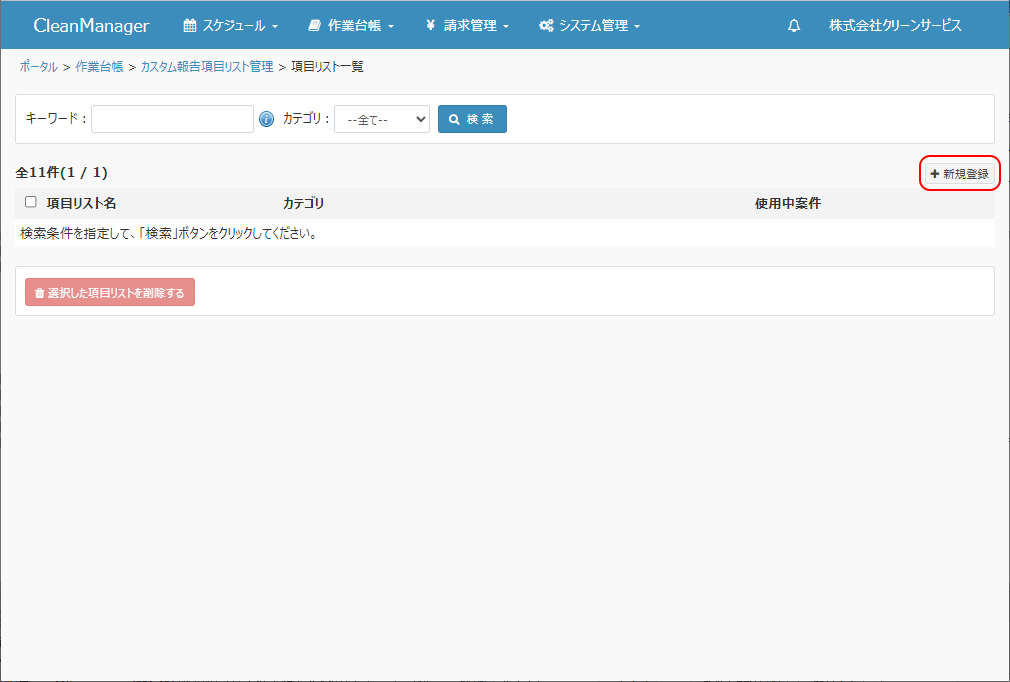Click the yen icon next to 請求管理
The width and height of the screenshot is (1010, 682).
coord(430,26)
